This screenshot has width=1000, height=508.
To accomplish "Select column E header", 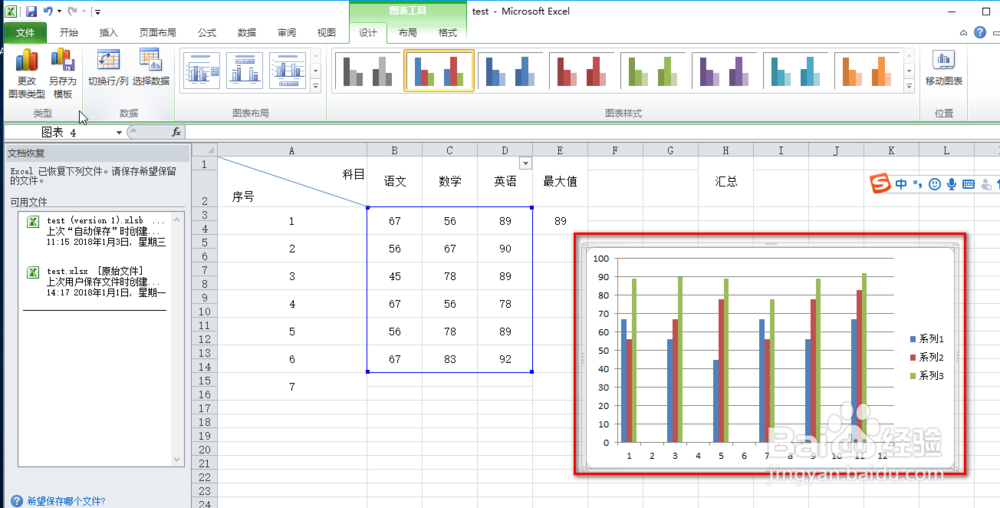I will (x=560, y=150).
